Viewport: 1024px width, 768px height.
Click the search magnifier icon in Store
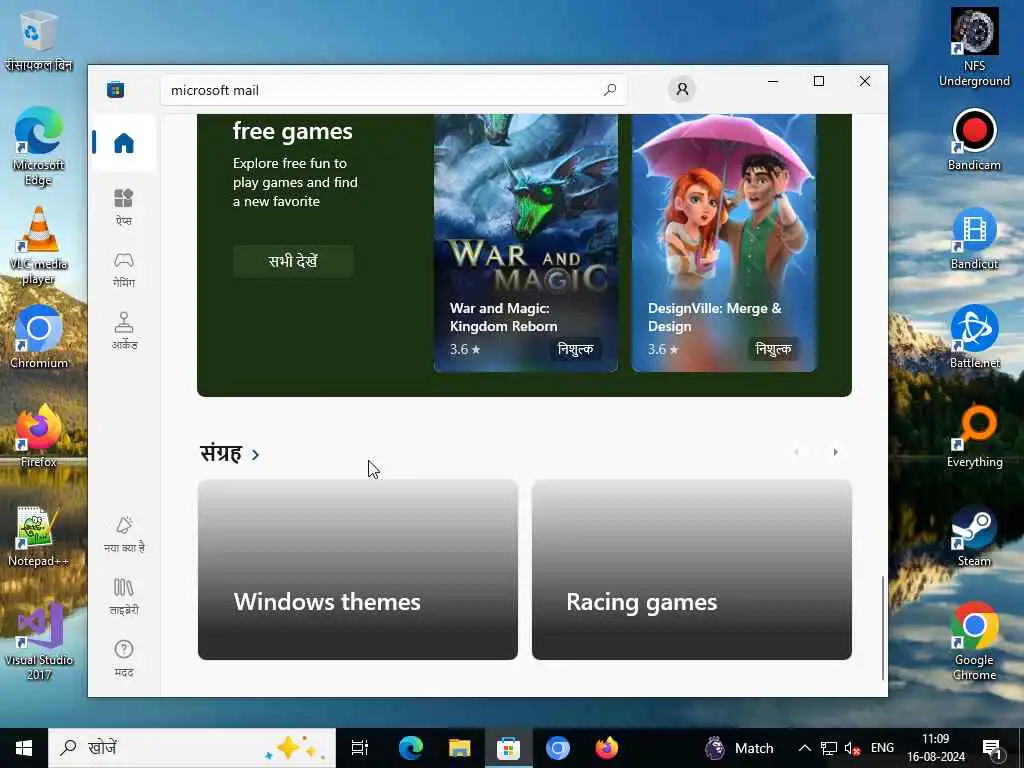click(609, 90)
